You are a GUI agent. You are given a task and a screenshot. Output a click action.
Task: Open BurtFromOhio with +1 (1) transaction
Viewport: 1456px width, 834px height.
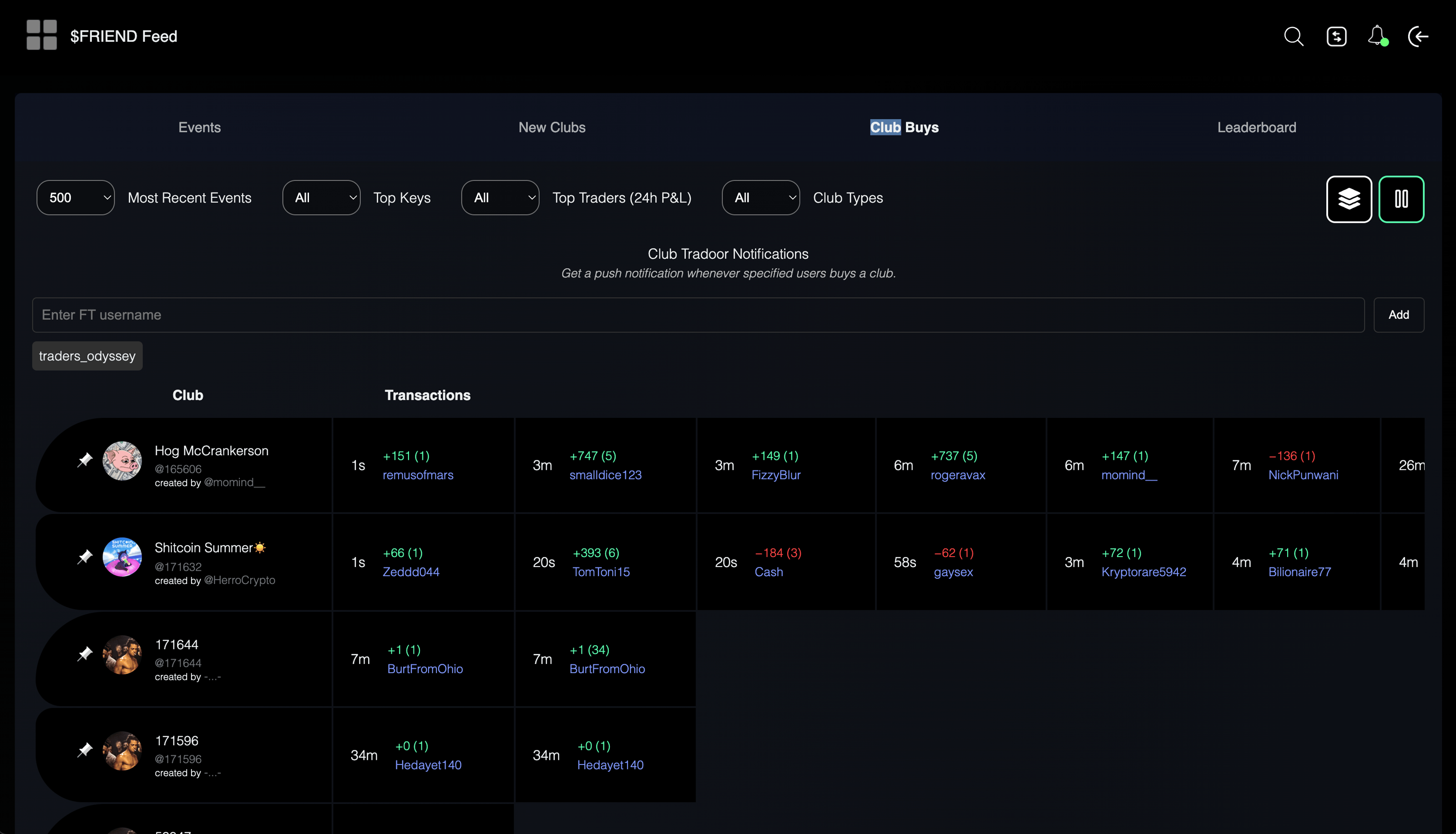pyautogui.click(x=425, y=668)
